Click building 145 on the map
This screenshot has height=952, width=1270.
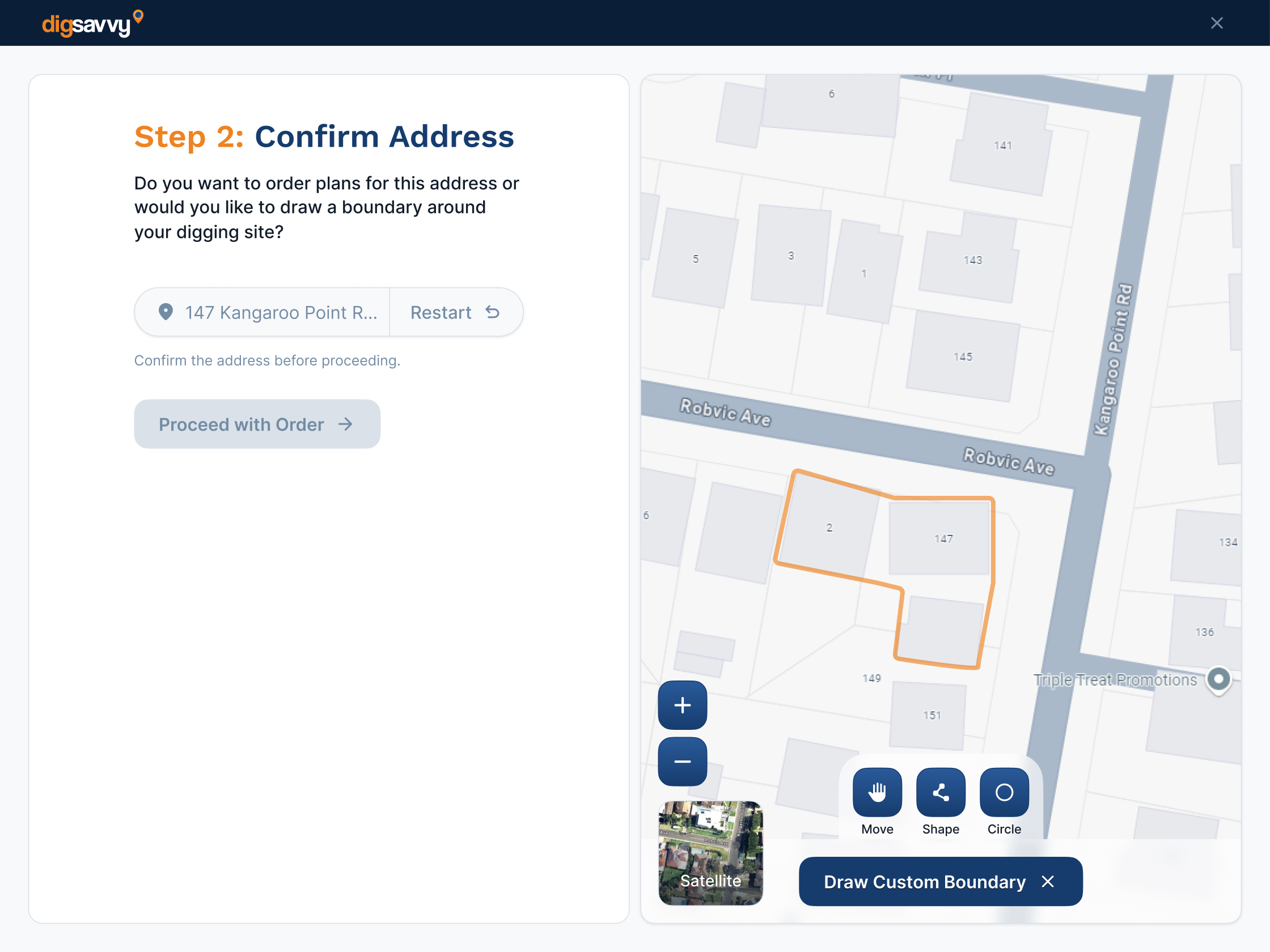[x=962, y=356]
